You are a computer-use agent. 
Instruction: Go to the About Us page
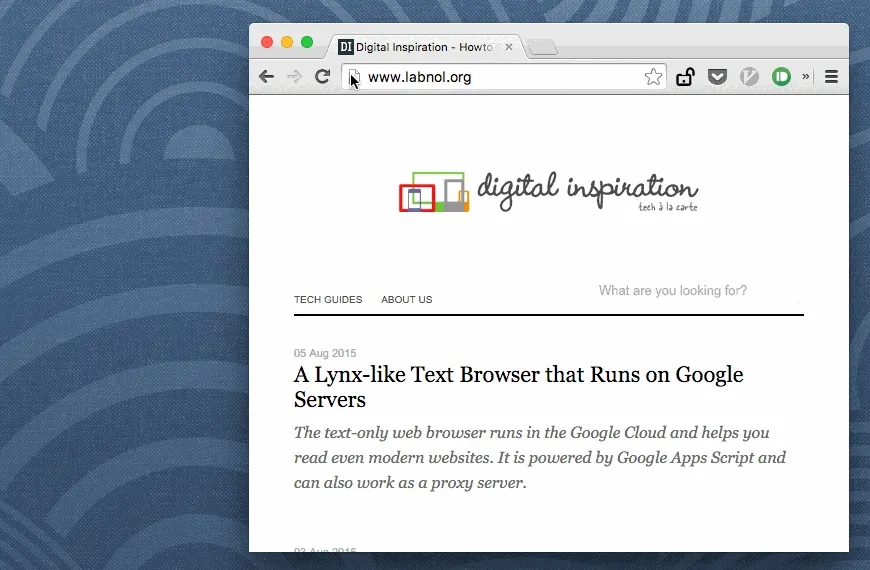(406, 300)
